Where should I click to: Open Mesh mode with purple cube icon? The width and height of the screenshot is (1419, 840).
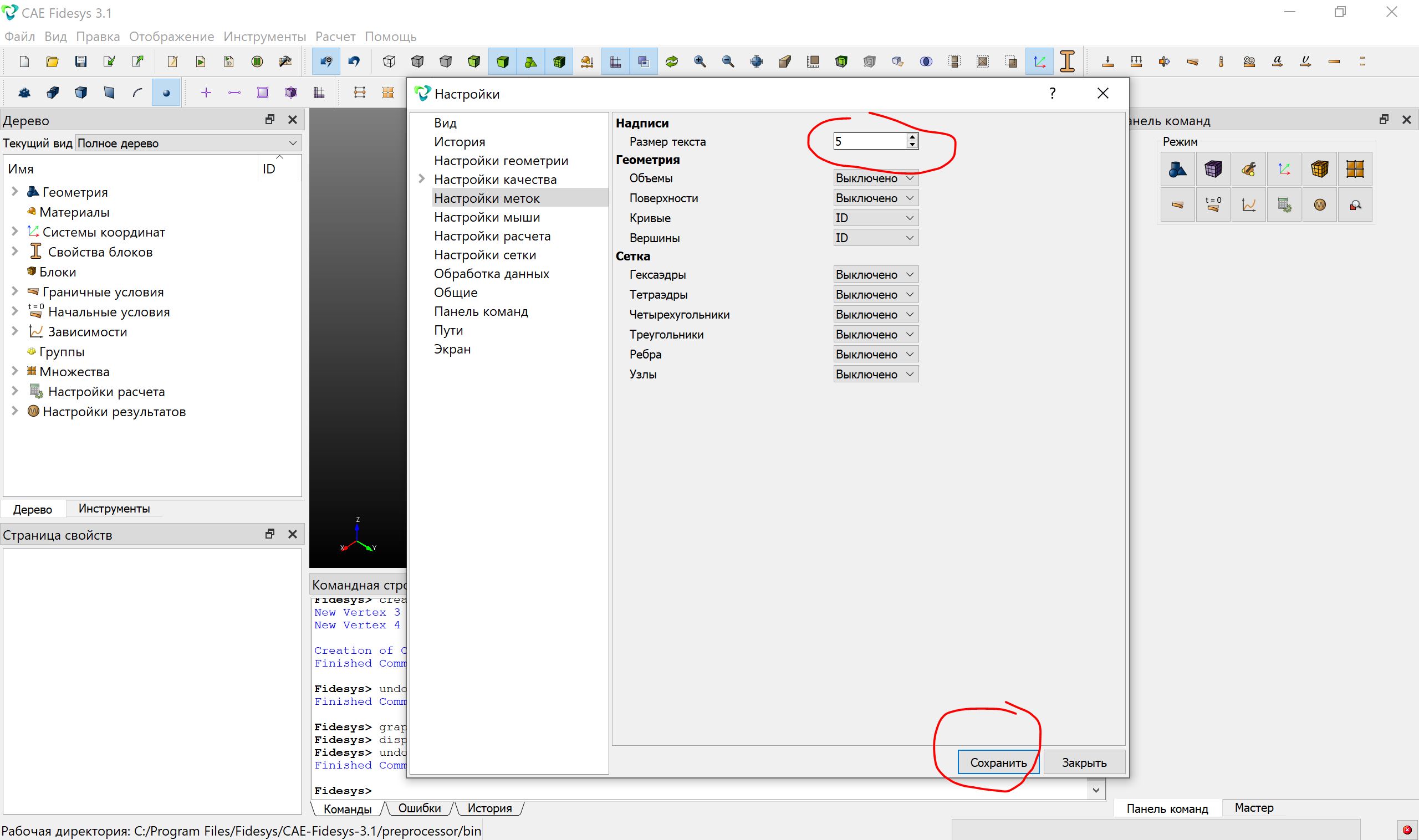click(x=1213, y=168)
